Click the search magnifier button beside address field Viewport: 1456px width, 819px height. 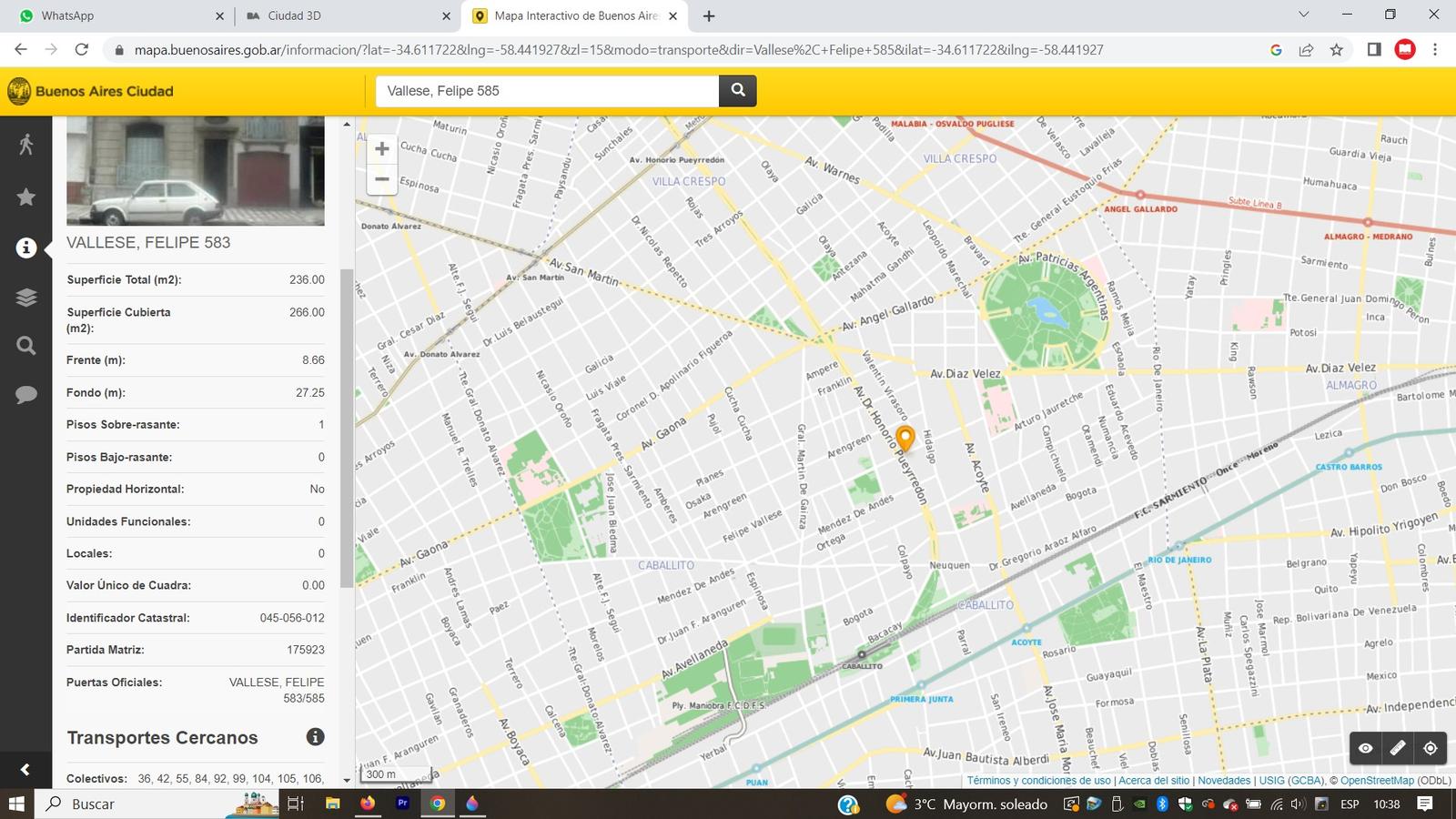[738, 90]
